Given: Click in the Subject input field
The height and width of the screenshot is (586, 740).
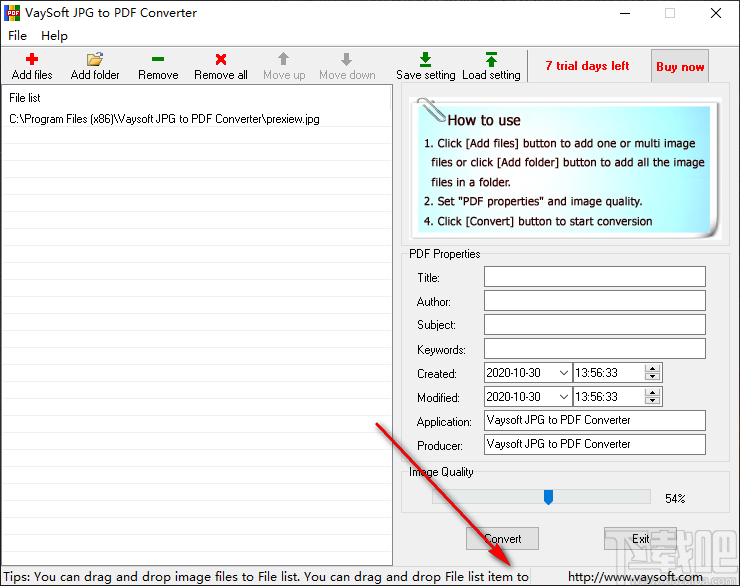Looking at the screenshot, I should [595, 325].
